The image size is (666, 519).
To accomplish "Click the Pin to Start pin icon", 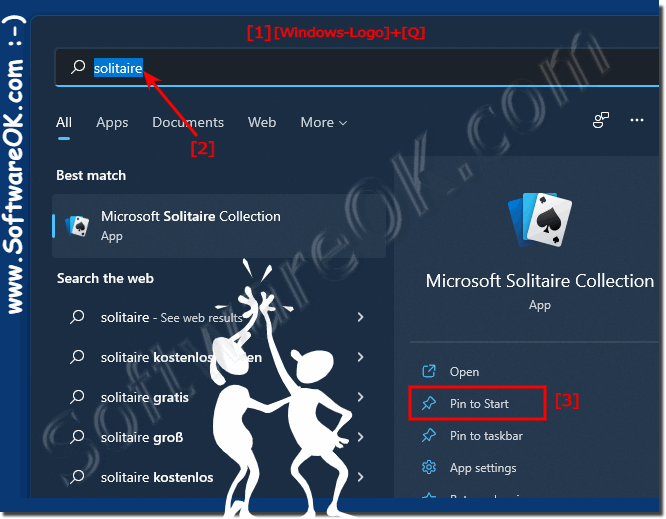I will coord(429,403).
